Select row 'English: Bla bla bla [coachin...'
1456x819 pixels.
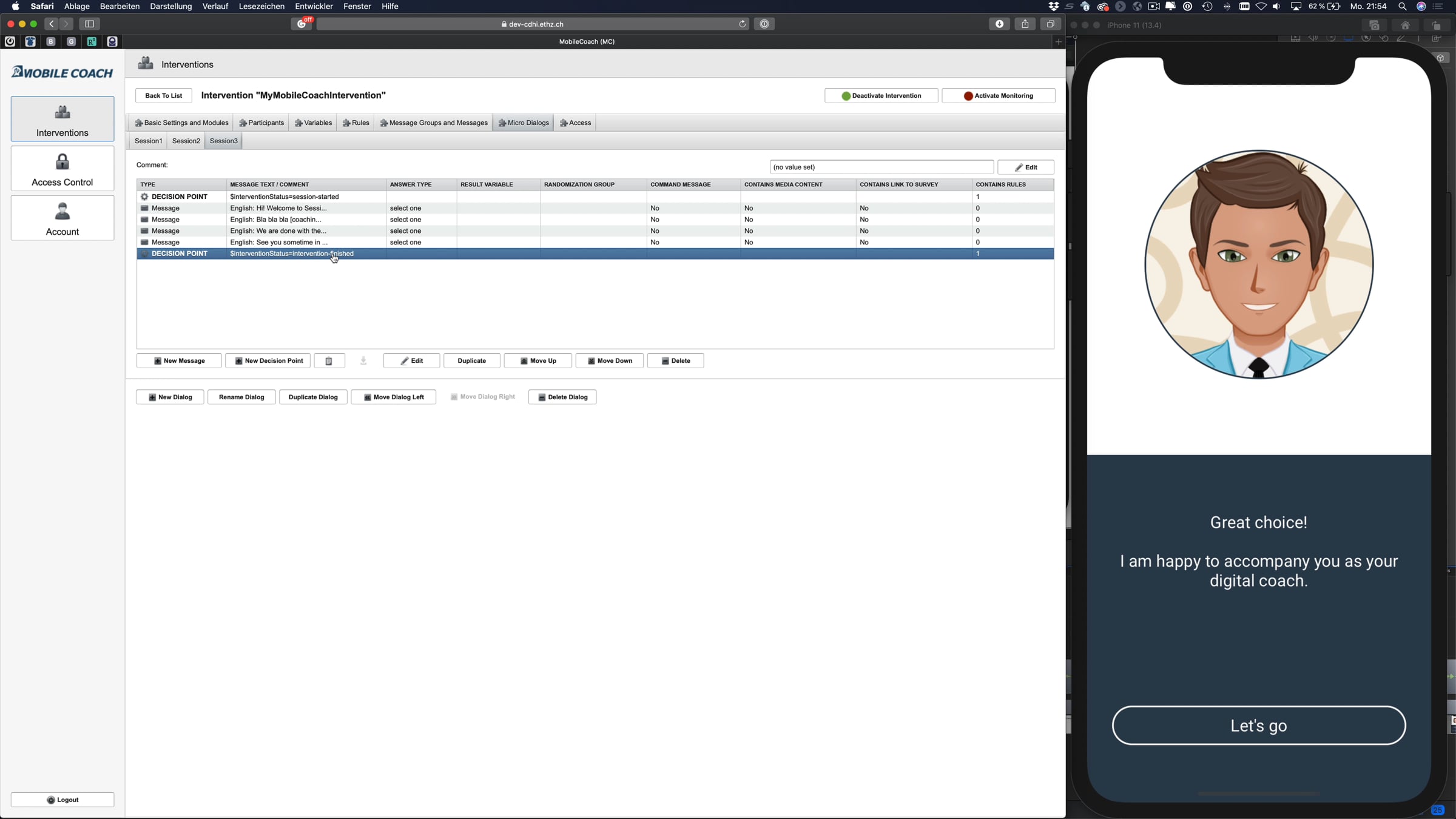pos(595,220)
